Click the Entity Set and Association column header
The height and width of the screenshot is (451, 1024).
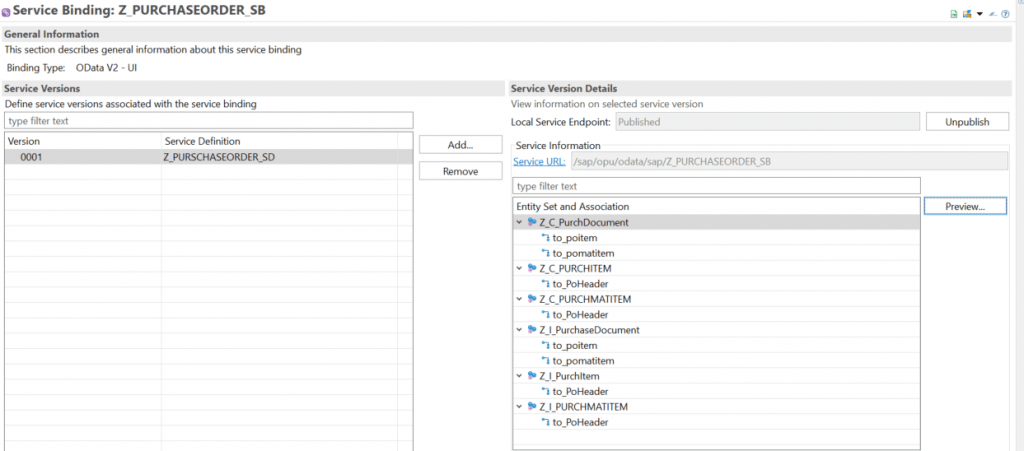coord(716,206)
